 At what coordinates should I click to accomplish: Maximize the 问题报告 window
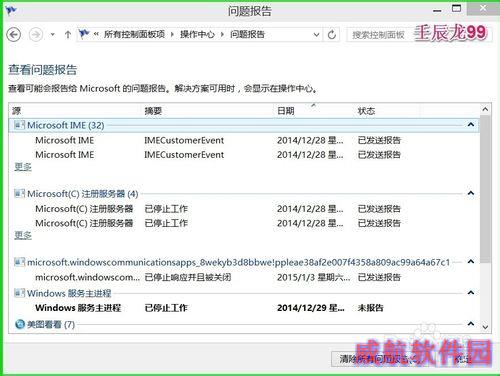pos(456,9)
